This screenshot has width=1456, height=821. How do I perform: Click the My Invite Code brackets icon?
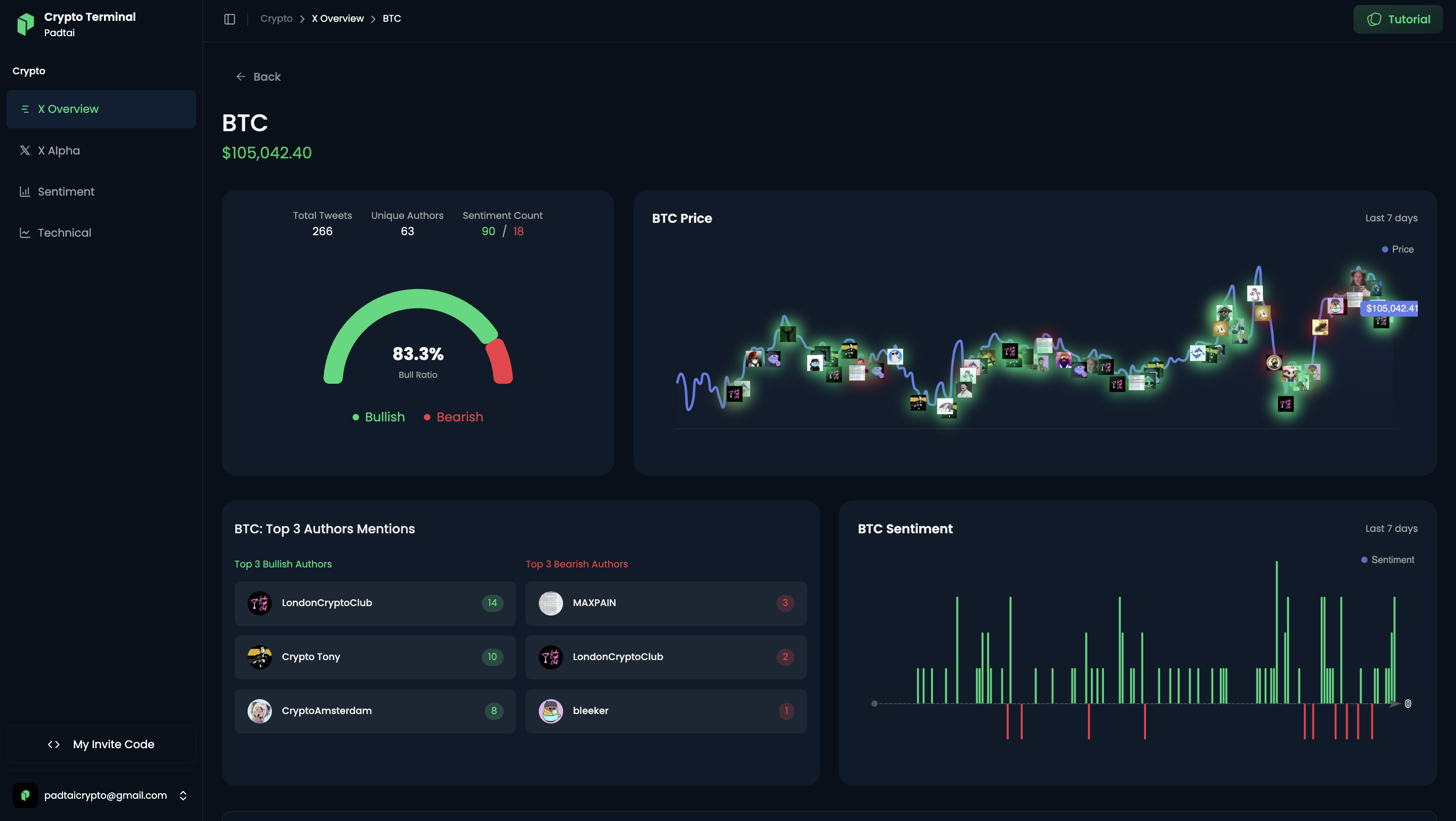click(x=53, y=744)
